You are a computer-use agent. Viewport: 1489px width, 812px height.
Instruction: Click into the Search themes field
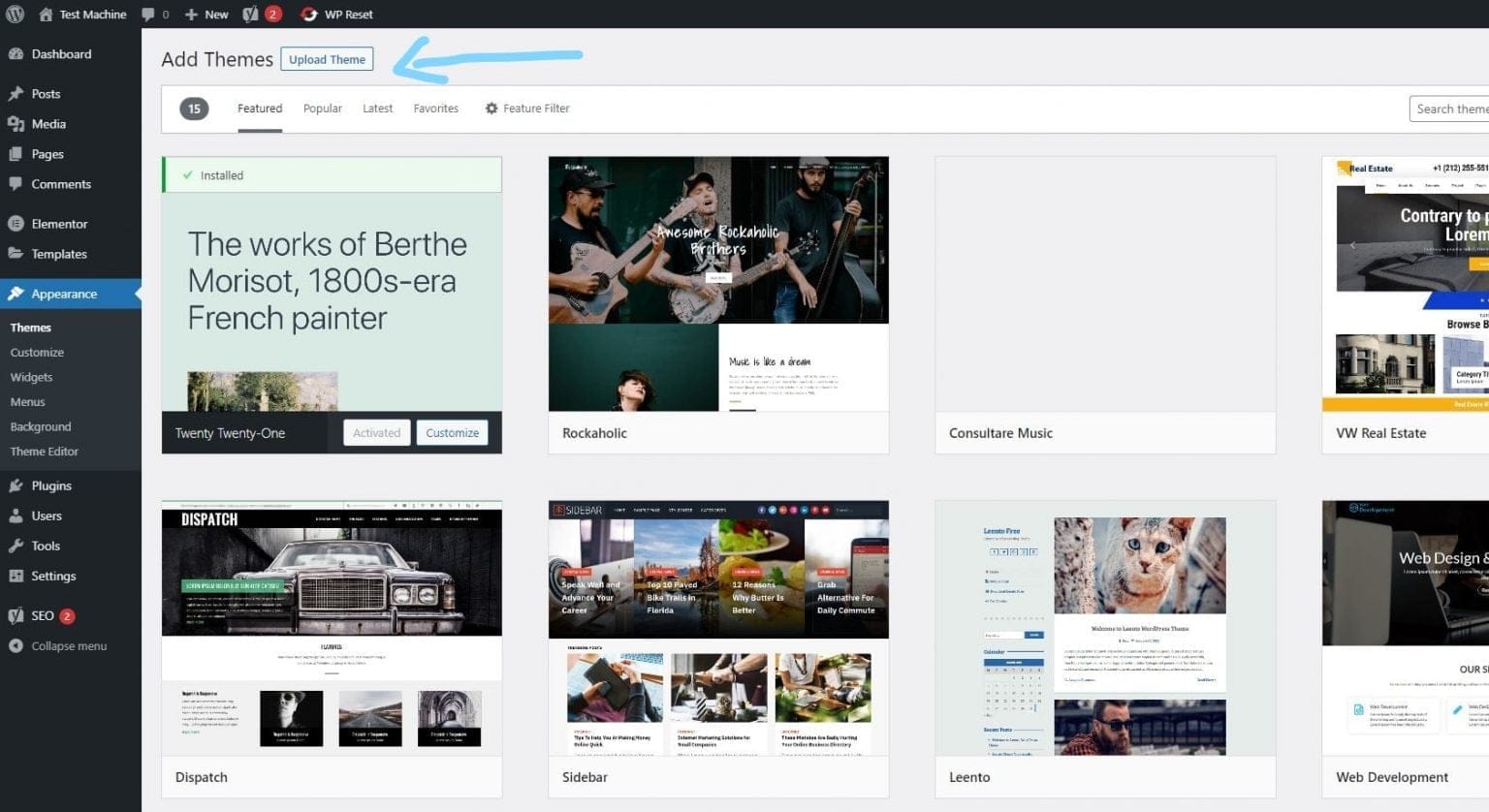click(x=1449, y=109)
